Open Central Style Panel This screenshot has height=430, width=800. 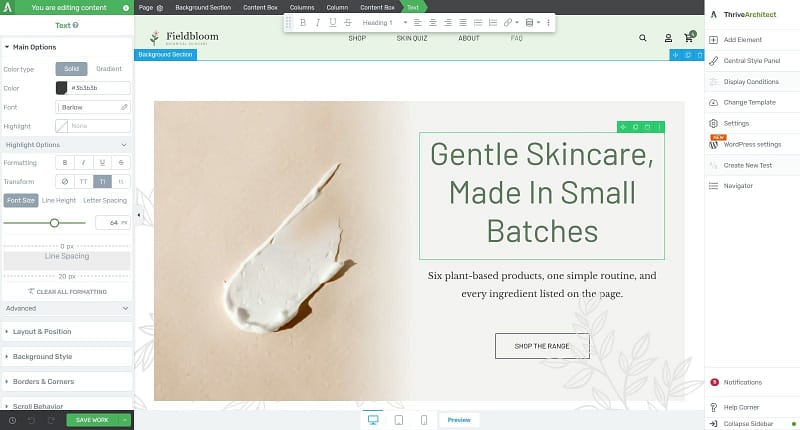point(752,61)
